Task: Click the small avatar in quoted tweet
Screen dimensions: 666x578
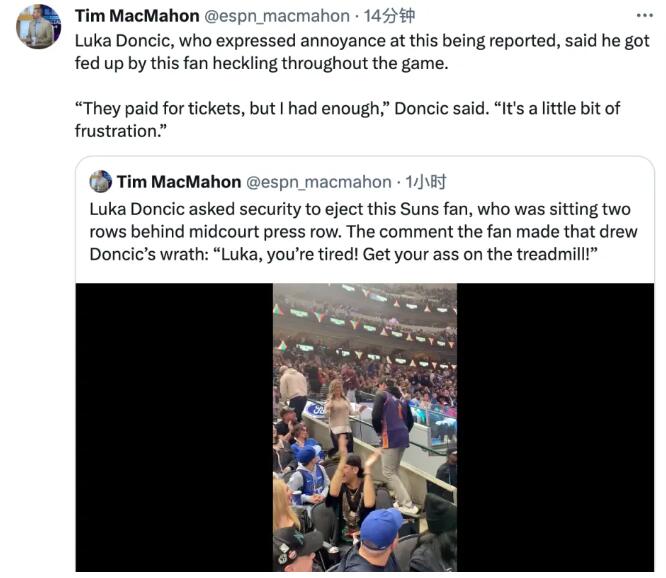Action: (100, 181)
